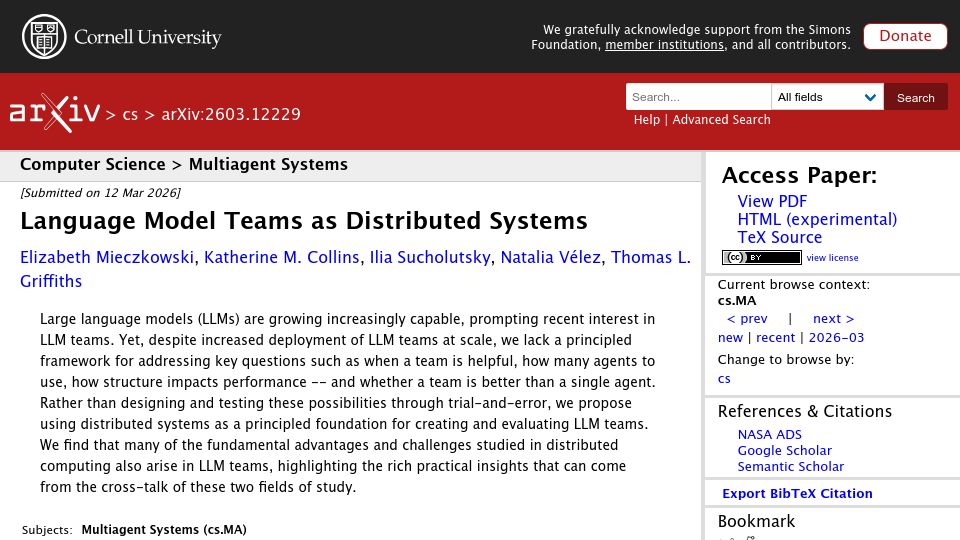Open HTML (experimental) version
This screenshot has width=960, height=540.
point(817,219)
